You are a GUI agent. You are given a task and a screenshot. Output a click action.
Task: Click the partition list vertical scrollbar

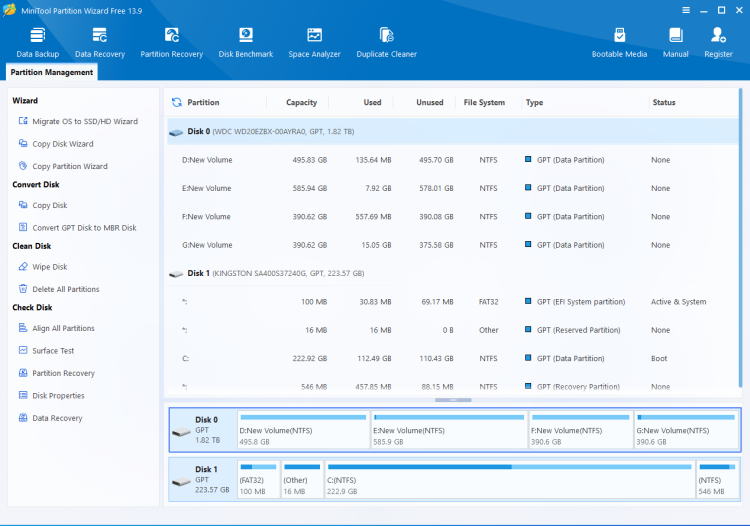pos(740,237)
